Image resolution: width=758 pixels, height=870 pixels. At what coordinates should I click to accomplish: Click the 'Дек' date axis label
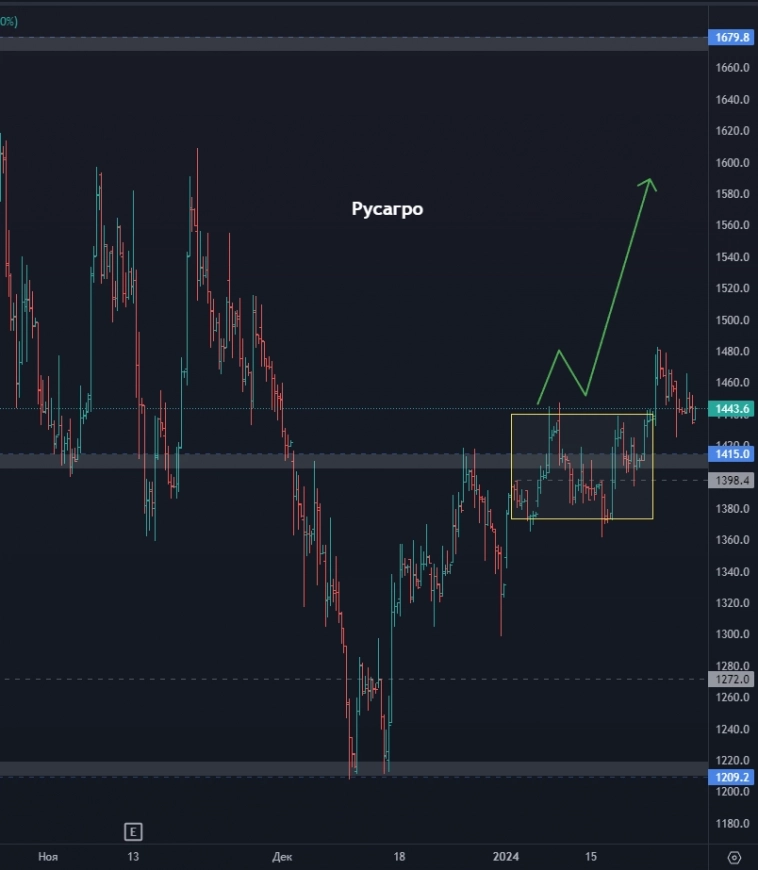click(x=282, y=857)
